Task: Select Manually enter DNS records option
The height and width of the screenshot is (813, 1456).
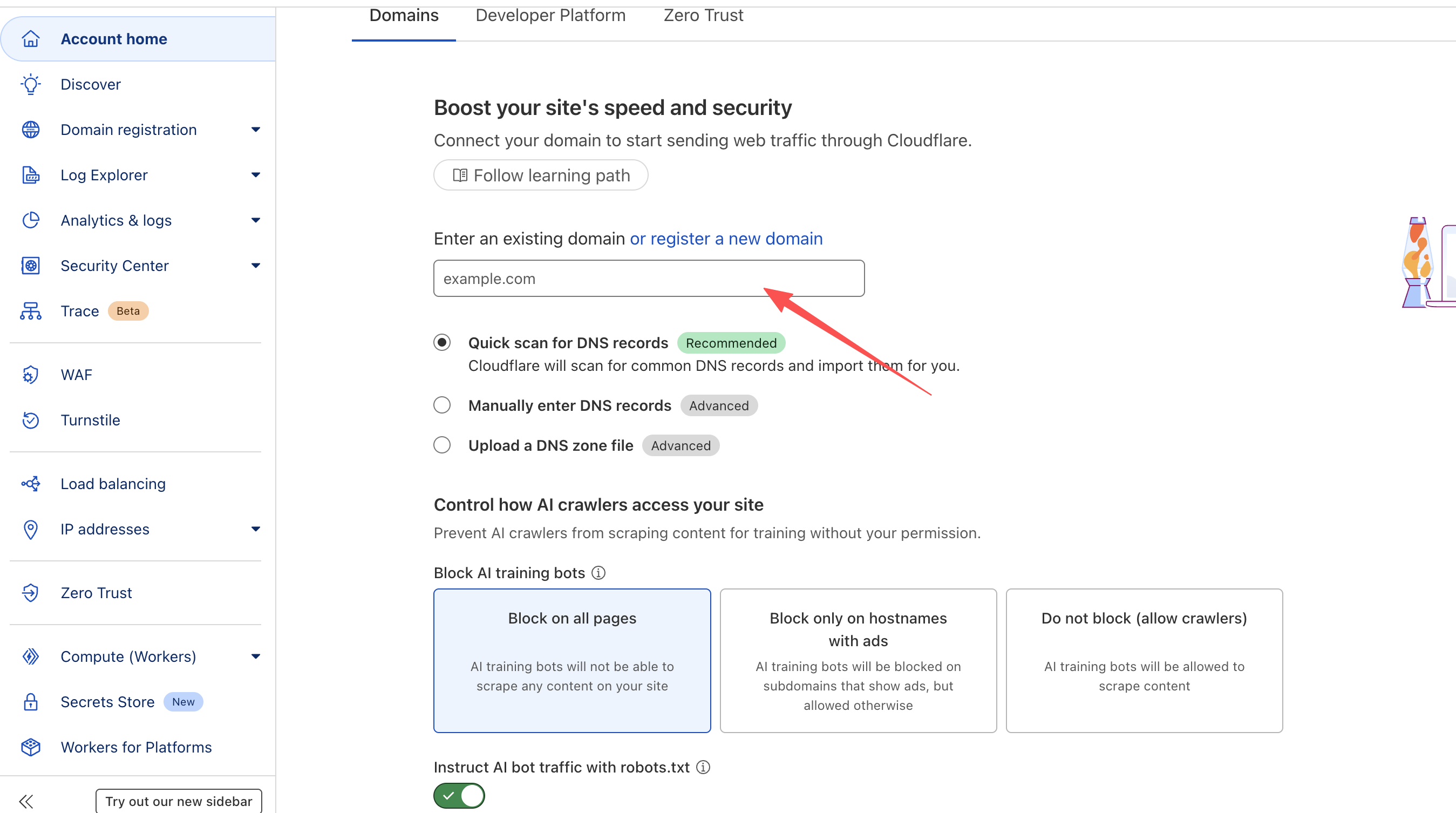Action: pyautogui.click(x=442, y=405)
